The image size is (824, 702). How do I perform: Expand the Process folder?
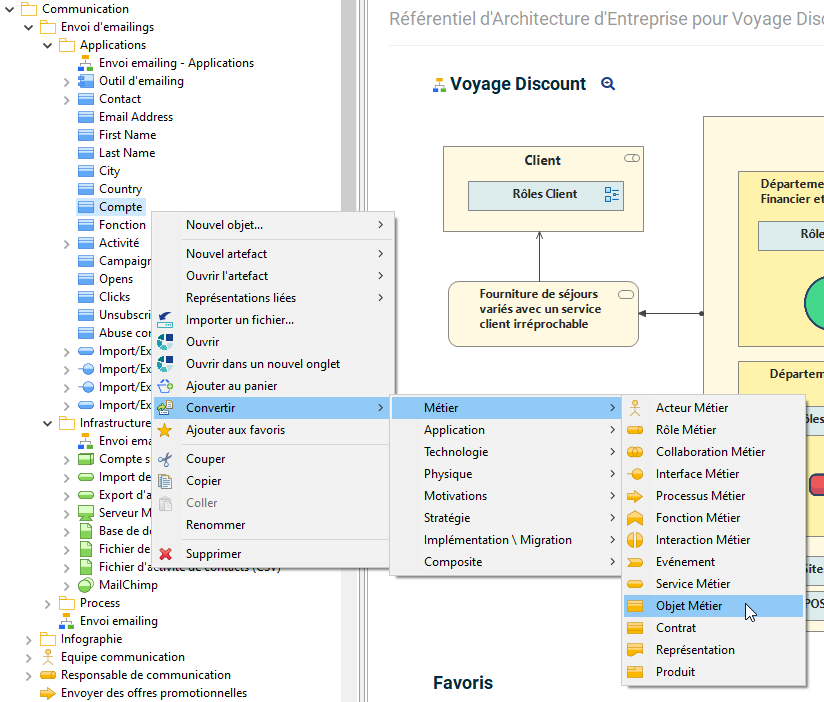tap(47, 604)
